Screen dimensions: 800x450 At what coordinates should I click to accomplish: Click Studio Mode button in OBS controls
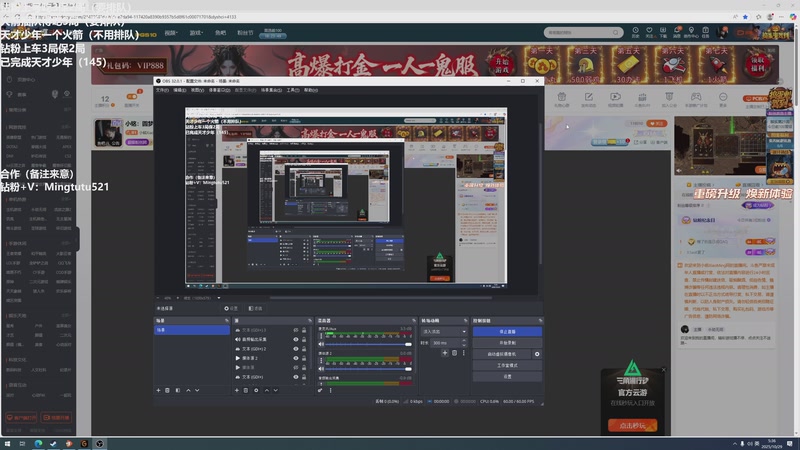coord(507,365)
